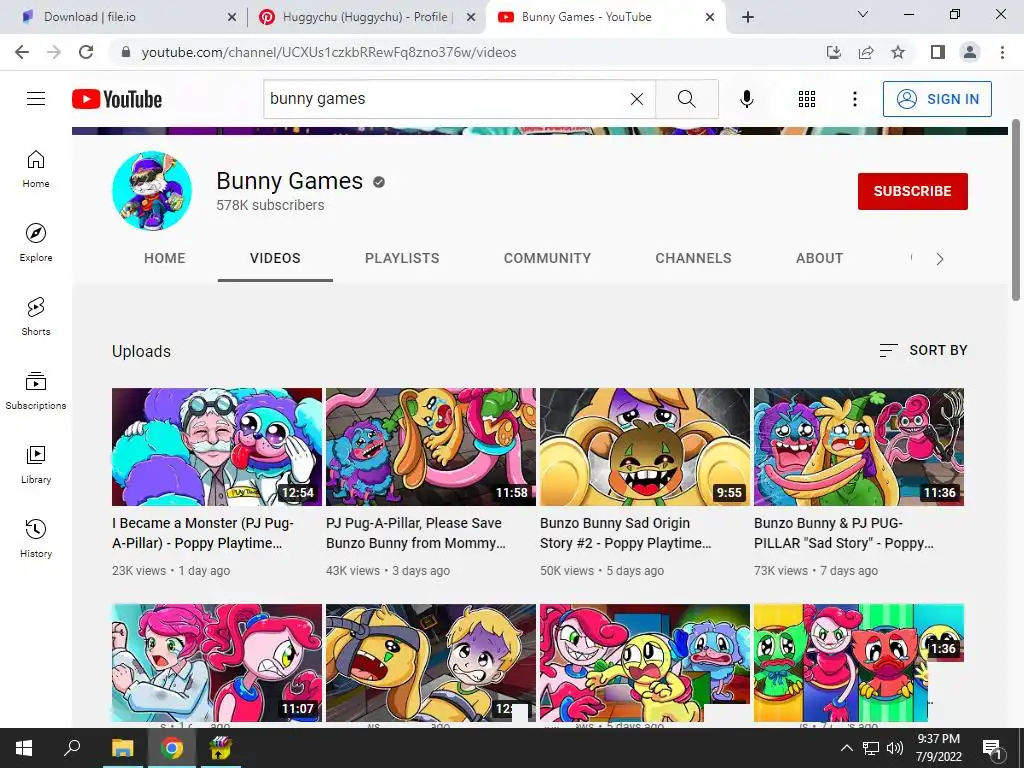
Task: Open the Windows notification center
Action: pyautogui.click(x=992, y=748)
